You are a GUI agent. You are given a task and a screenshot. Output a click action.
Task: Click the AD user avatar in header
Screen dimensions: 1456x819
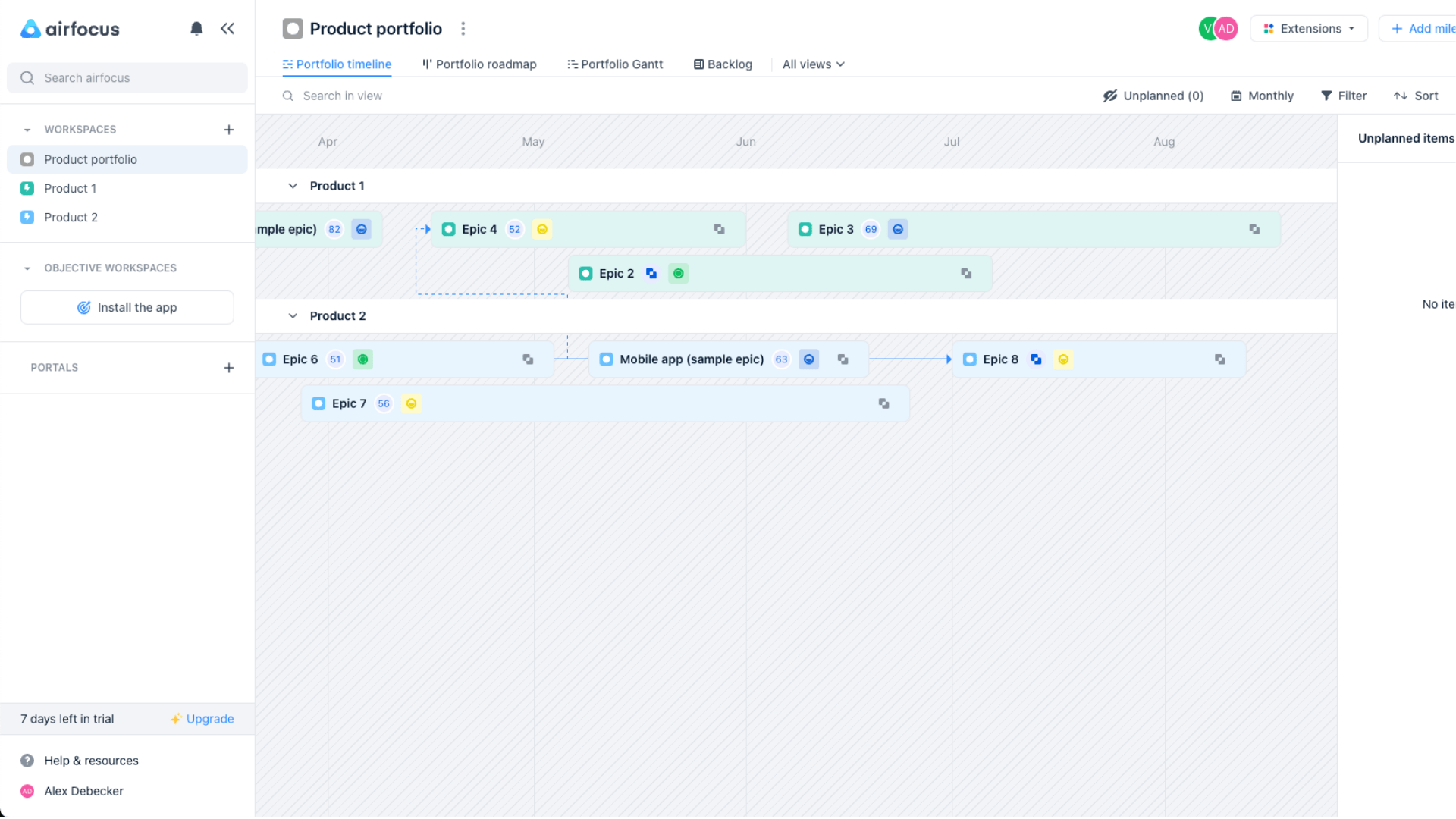(1226, 29)
